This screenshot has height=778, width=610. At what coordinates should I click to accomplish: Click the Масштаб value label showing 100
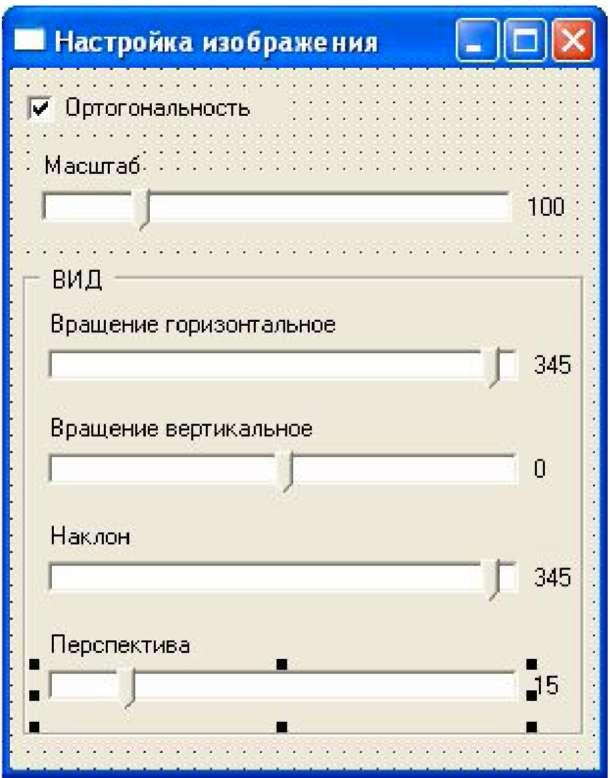(545, 208)
